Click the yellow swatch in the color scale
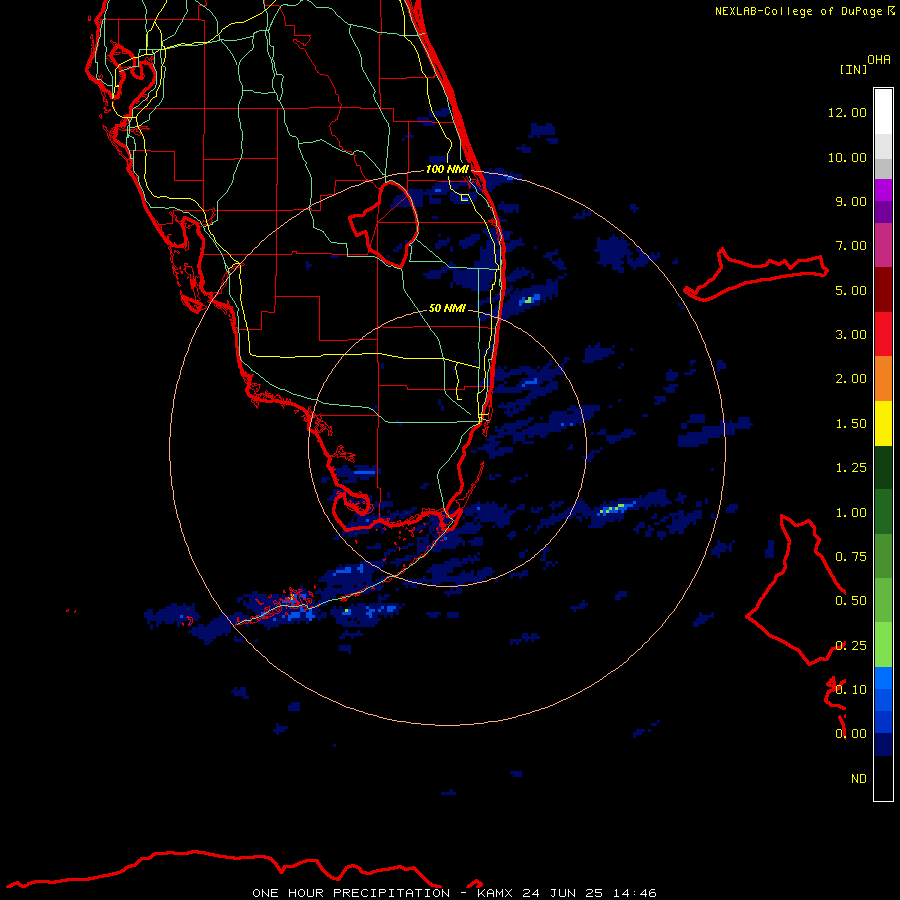The width and height of the screenshot is (900, 900). (x=883, y=423)
